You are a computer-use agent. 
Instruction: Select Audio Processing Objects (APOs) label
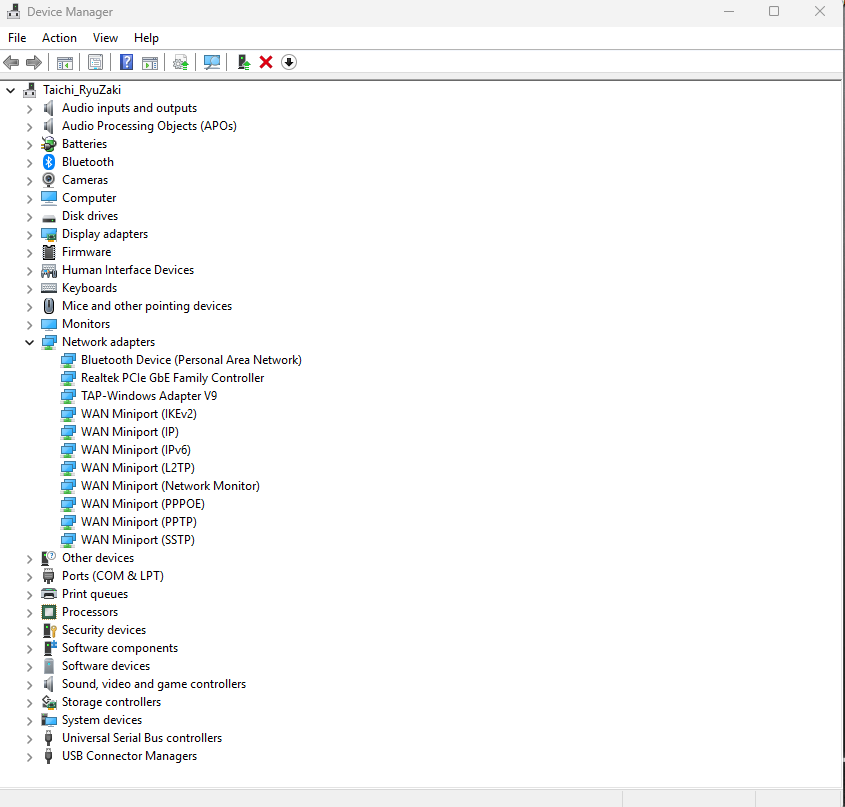click(149, 126)
